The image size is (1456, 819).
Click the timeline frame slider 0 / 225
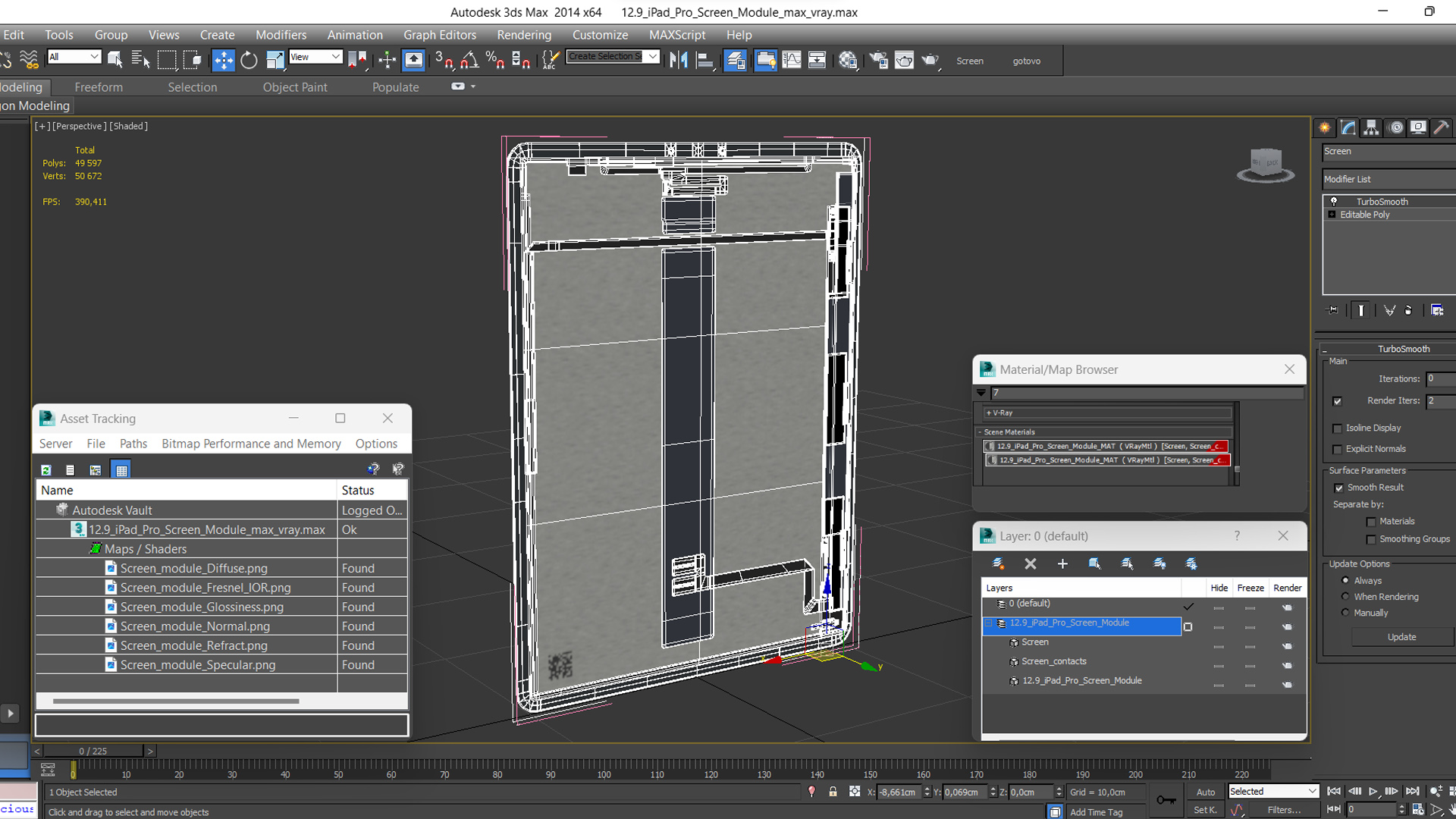tap(93, 751)
